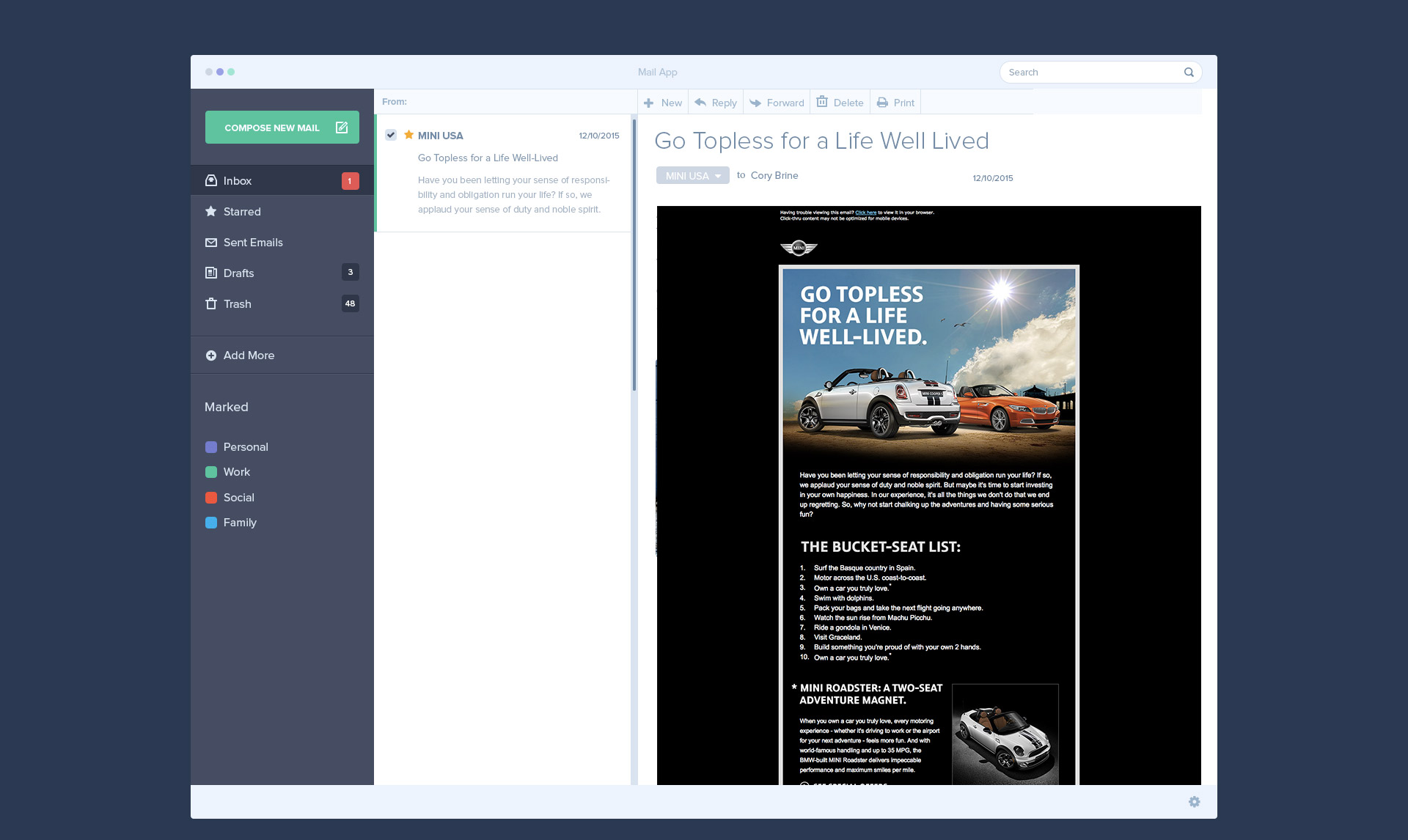Click the MINI winged logo in the email
The image size is (1408, 840).
tap(799, 248)
